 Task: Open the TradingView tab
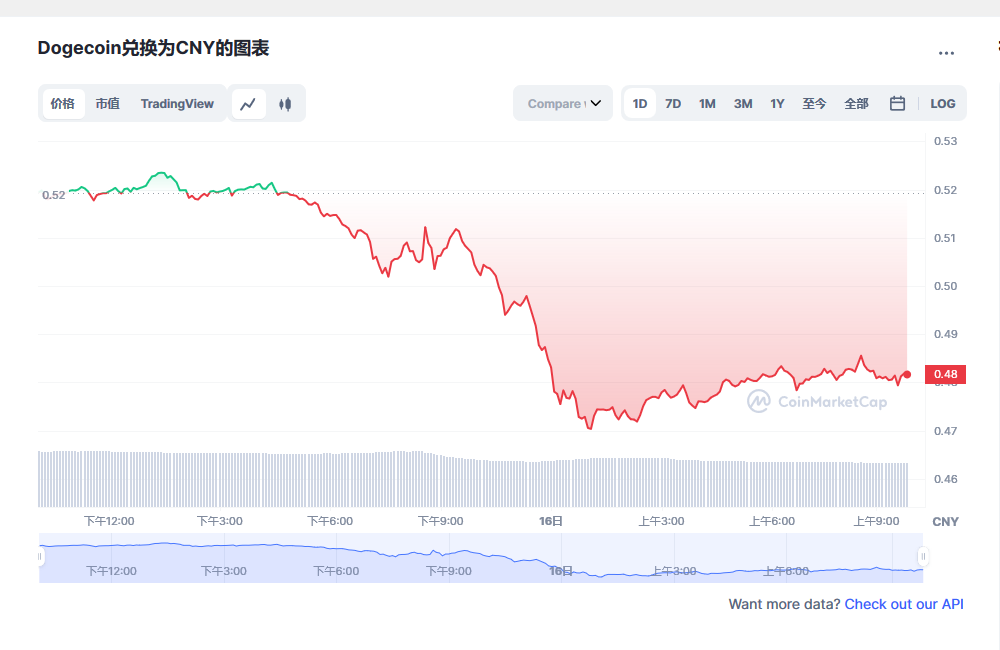point(177,103)
